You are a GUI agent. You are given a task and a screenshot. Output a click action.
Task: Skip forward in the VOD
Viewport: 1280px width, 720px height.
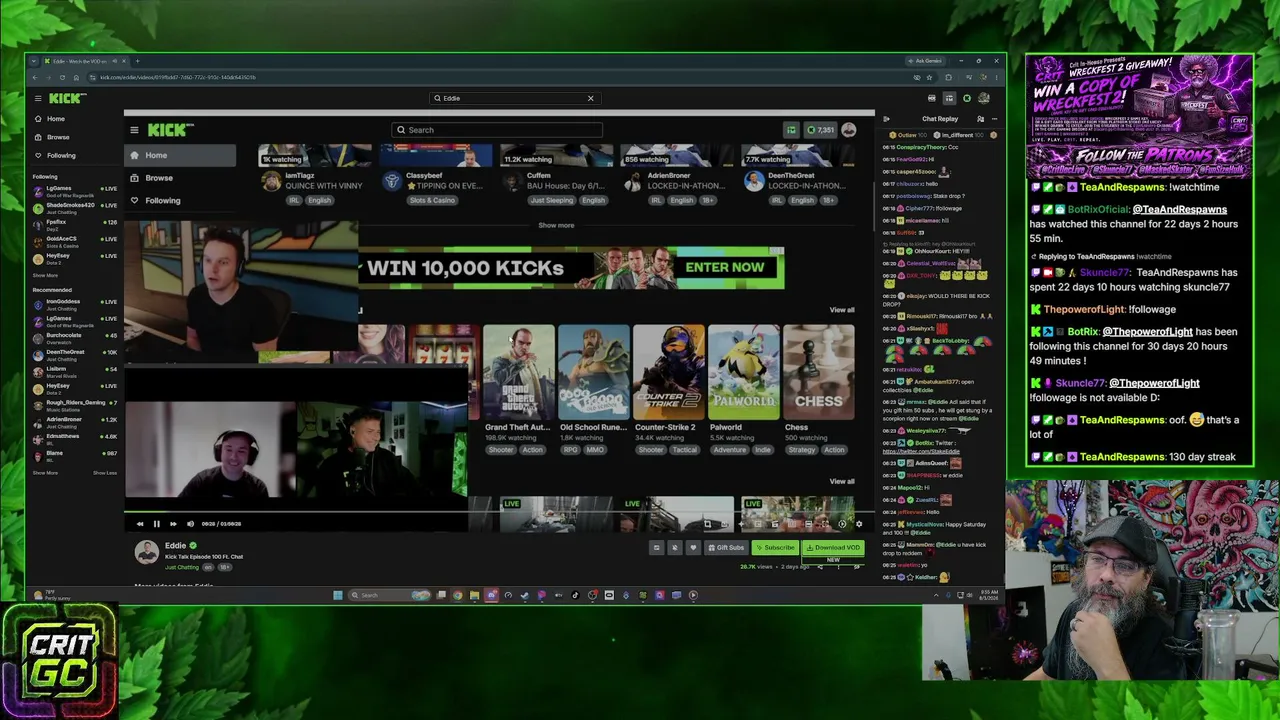point(173,523)
